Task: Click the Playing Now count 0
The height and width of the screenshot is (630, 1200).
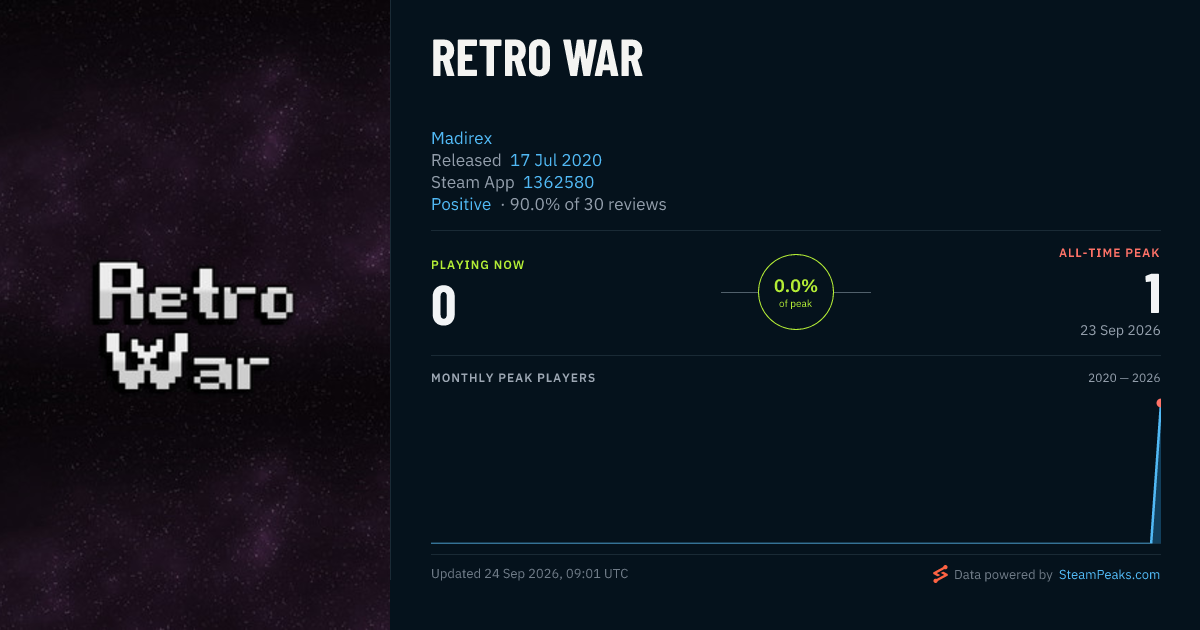Action: pos(444,306)
